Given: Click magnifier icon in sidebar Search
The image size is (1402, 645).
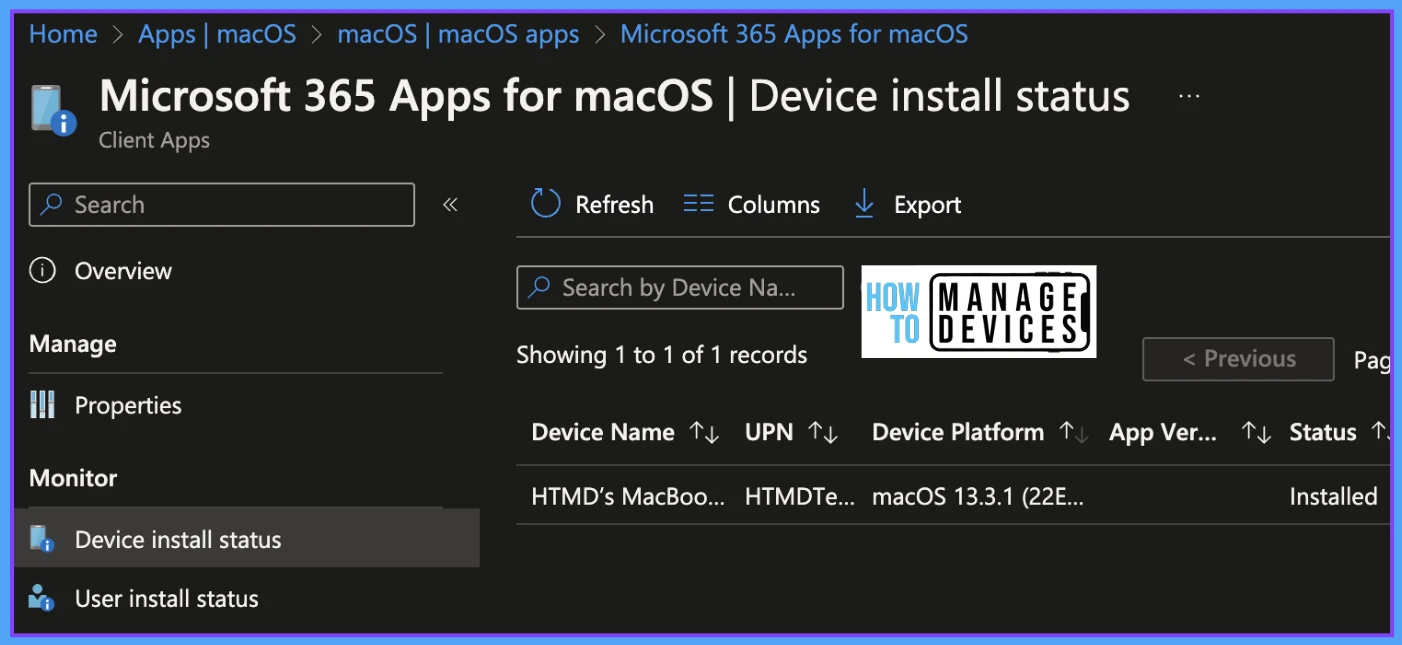Looking at the screenshot, I should point(52,205).
